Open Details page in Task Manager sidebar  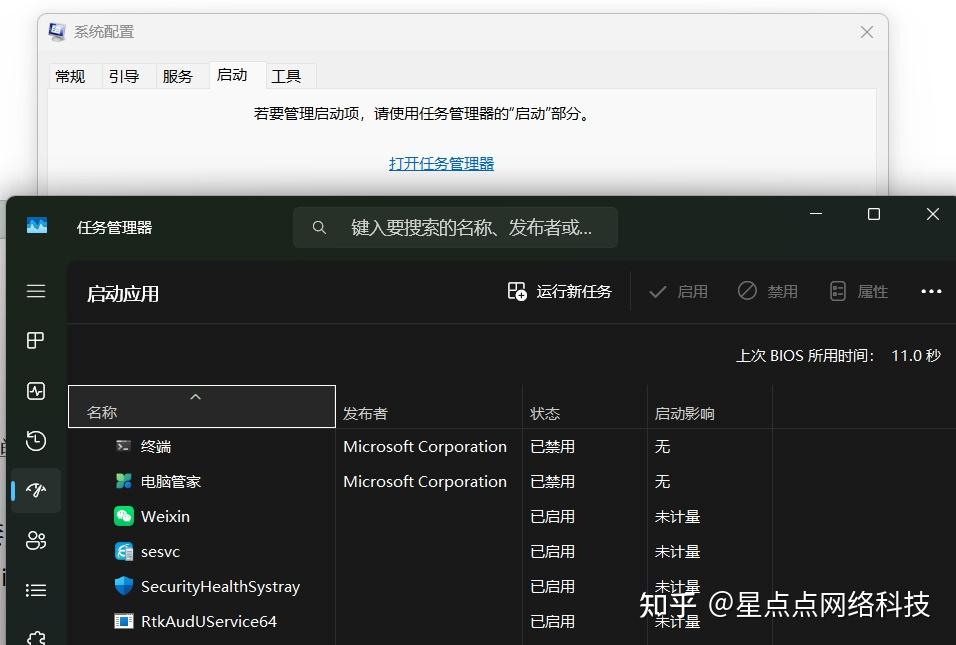pos(36,590)
